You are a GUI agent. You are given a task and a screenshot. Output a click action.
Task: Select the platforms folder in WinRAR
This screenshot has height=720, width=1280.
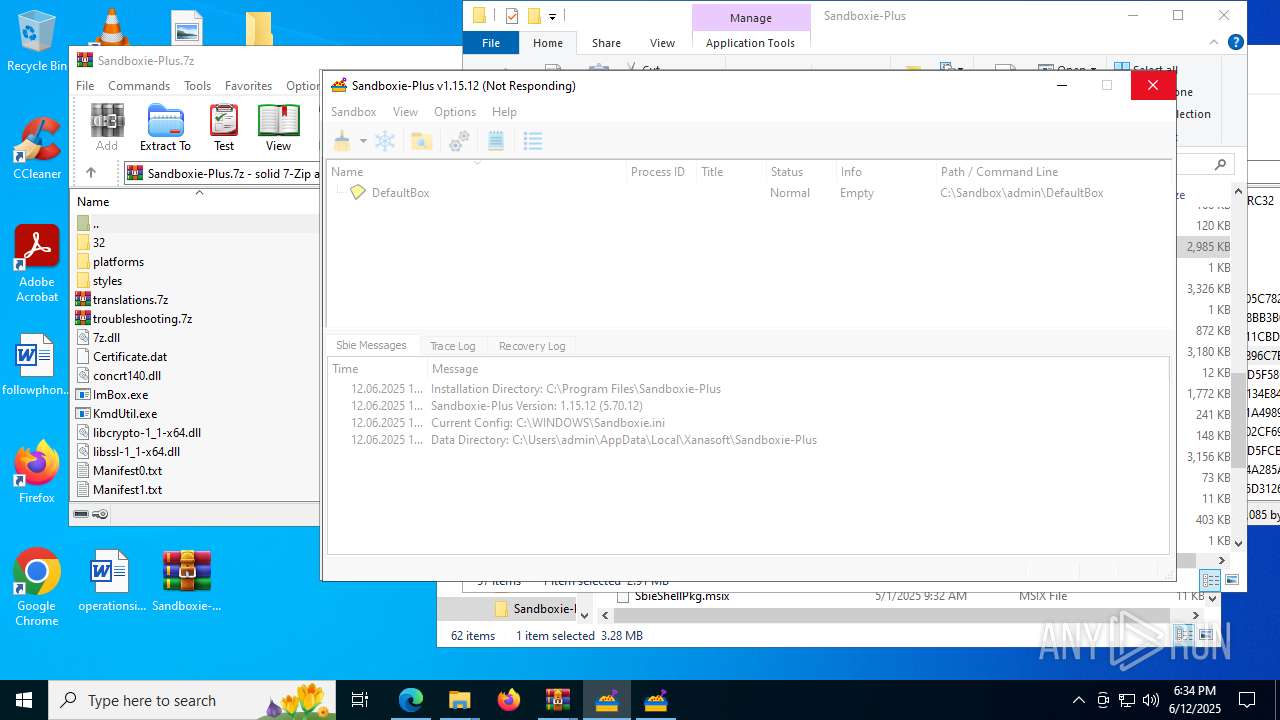pos(118,262)
